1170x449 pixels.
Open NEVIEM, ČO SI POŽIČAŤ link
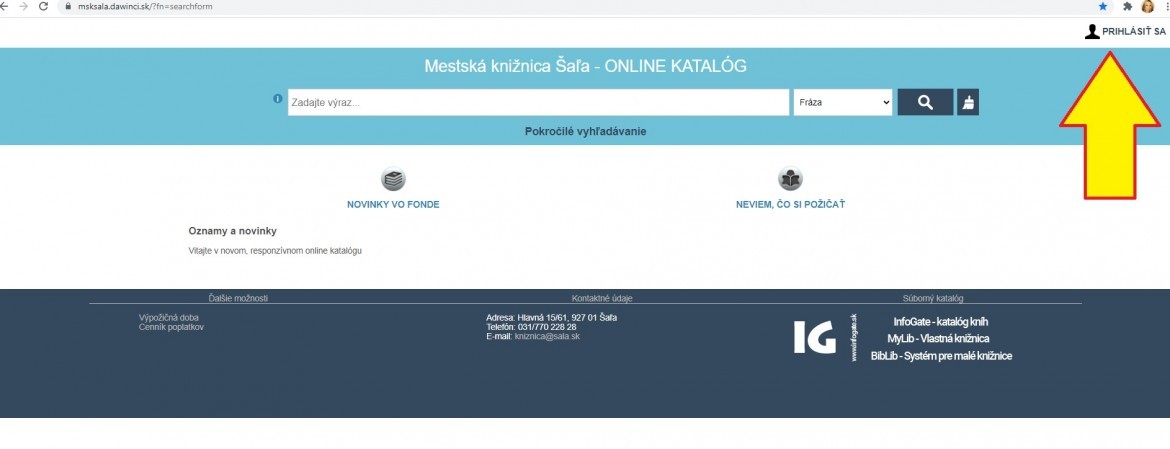pyautogui.click(x=790, y=204)
